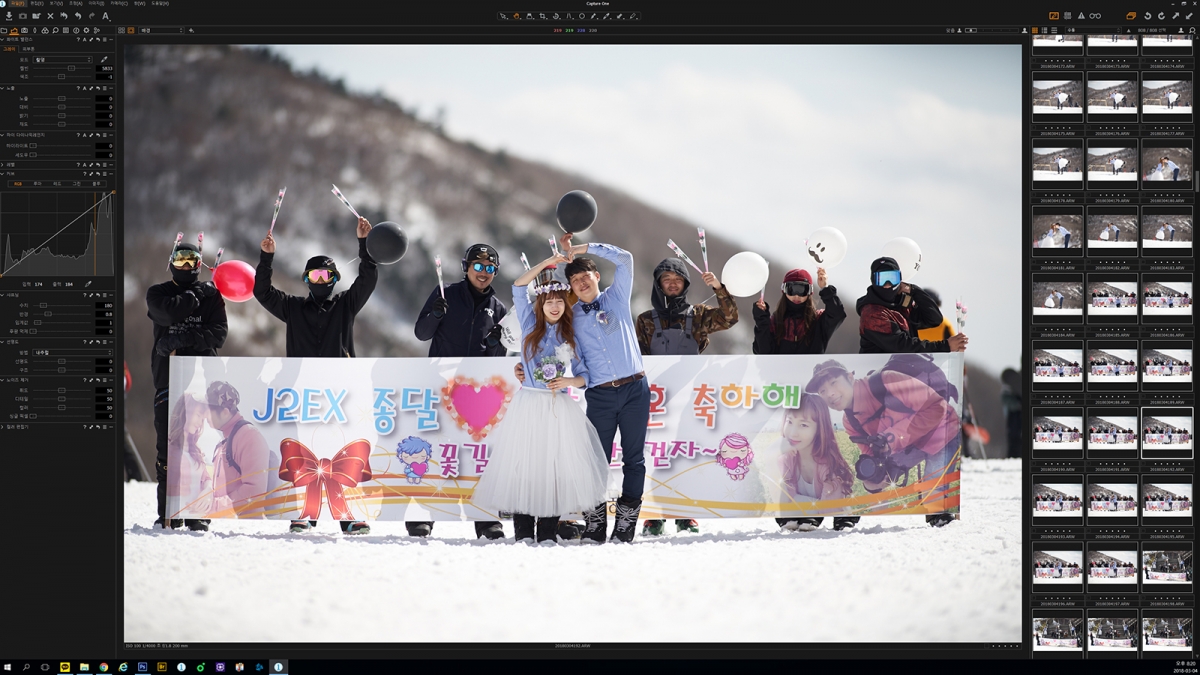The height and width of the screenshot is (675, 1200).
Task: Click rotate left icon in top right toolbar
Action: click(x=1148, y=16)
